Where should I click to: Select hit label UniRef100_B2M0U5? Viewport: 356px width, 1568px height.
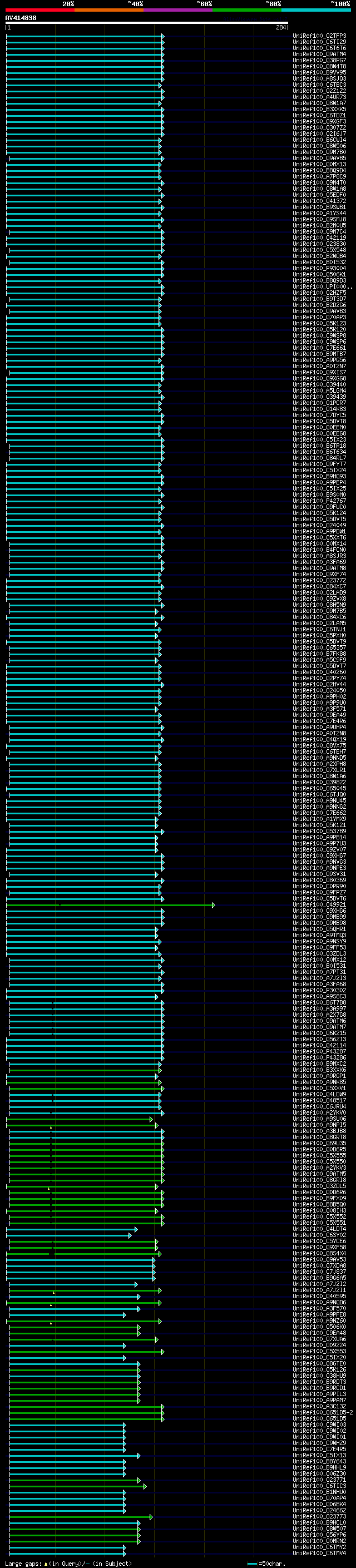[x=319, y=225]
